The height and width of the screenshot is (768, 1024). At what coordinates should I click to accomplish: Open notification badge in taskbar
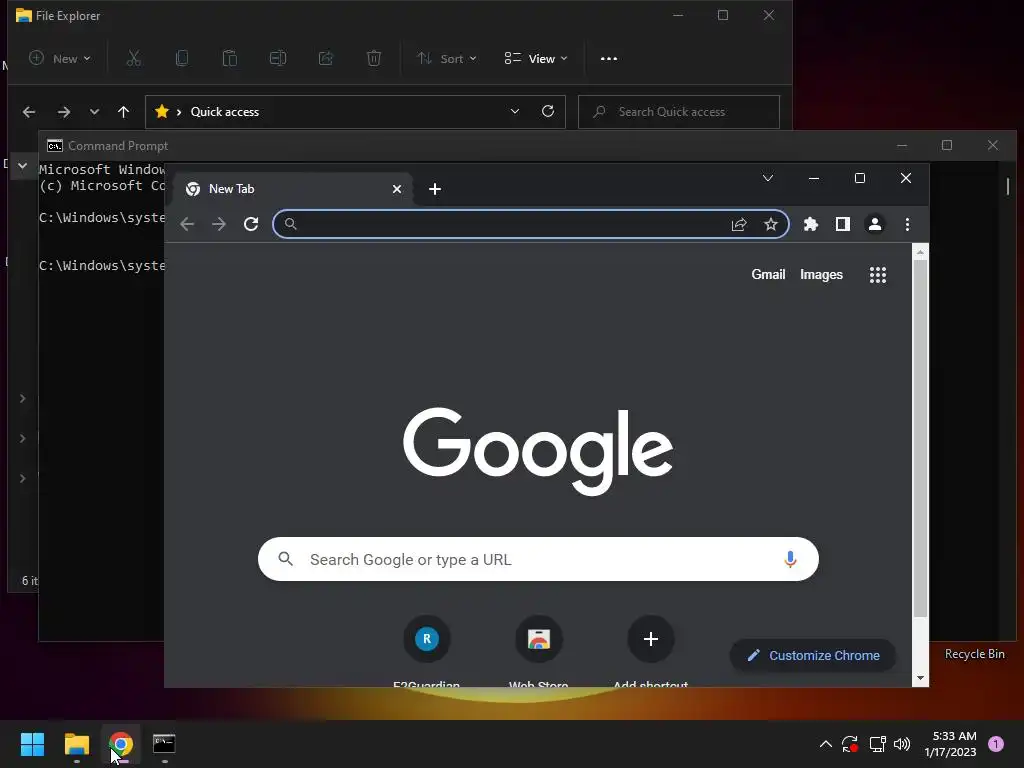click(996, 744)
